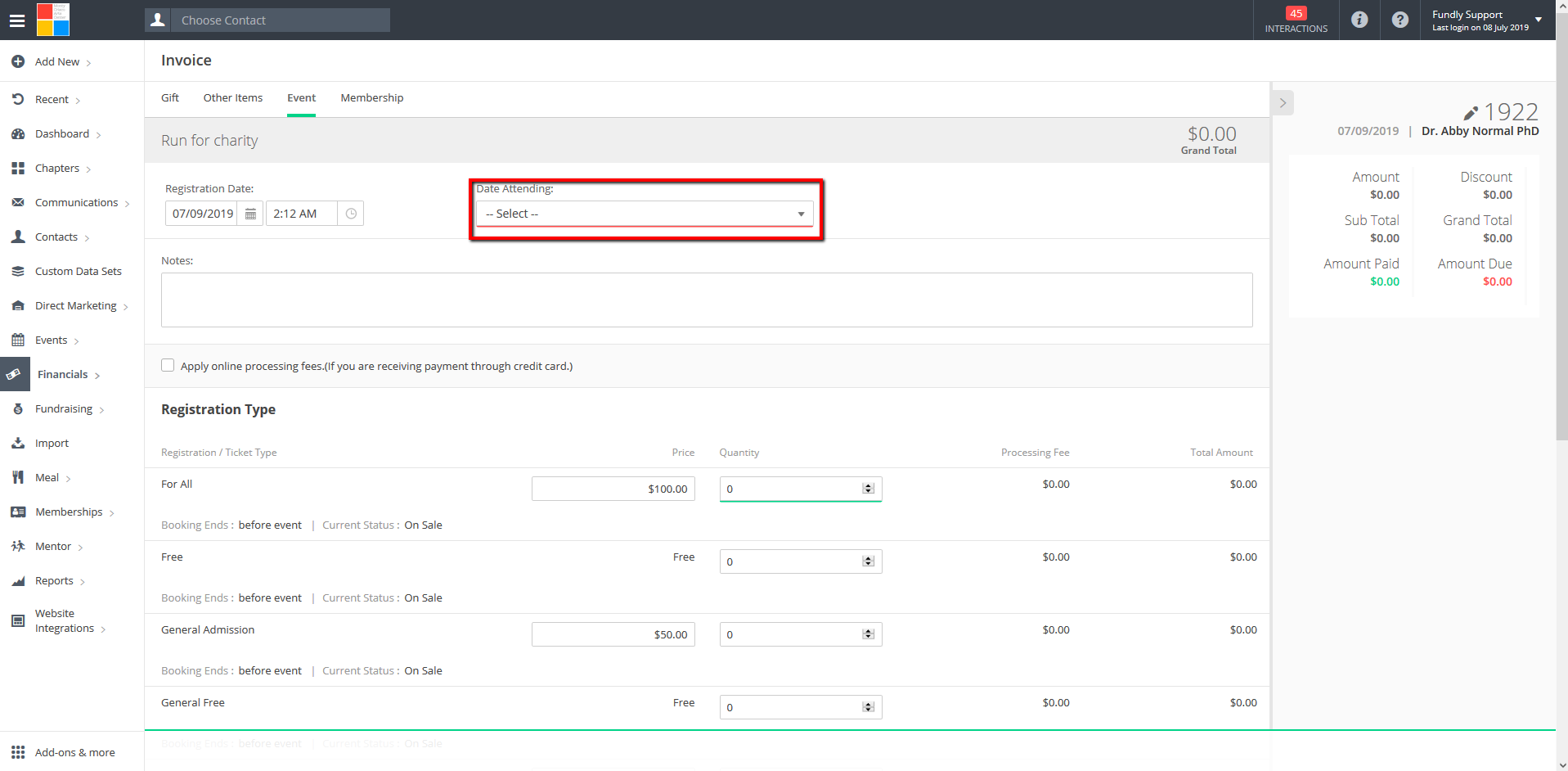
Task: Click the colorful Fundly logo
Action: point(53,20)
